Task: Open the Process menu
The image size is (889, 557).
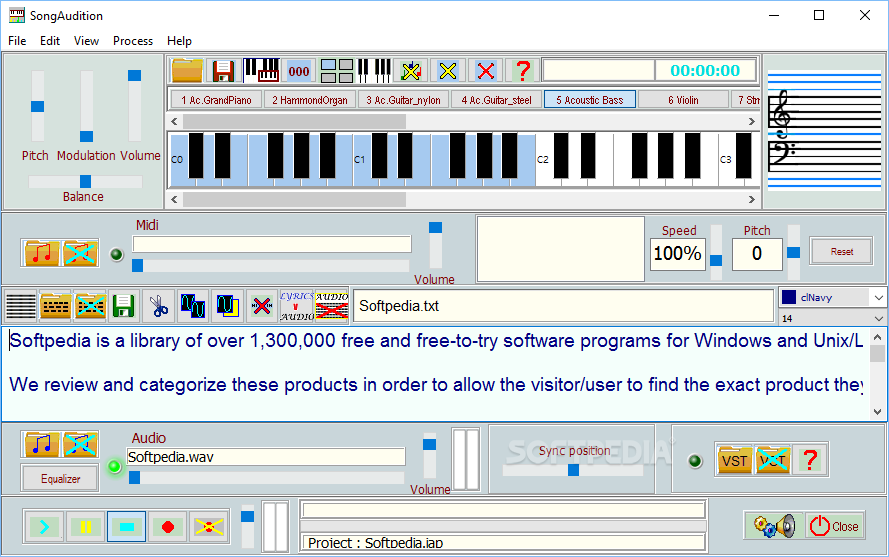Action: point(133,41)
